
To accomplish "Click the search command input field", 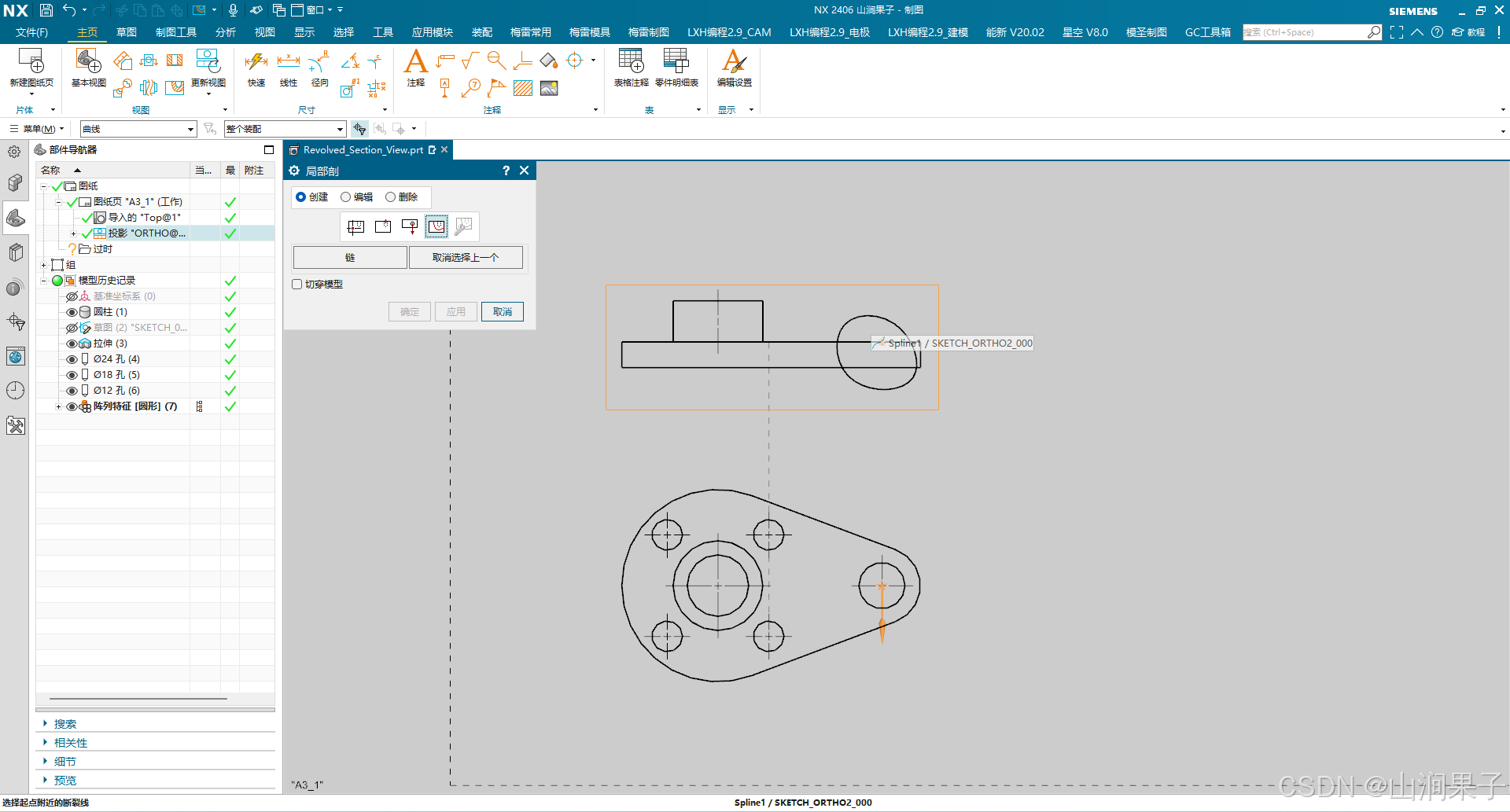I will 1306,32.
